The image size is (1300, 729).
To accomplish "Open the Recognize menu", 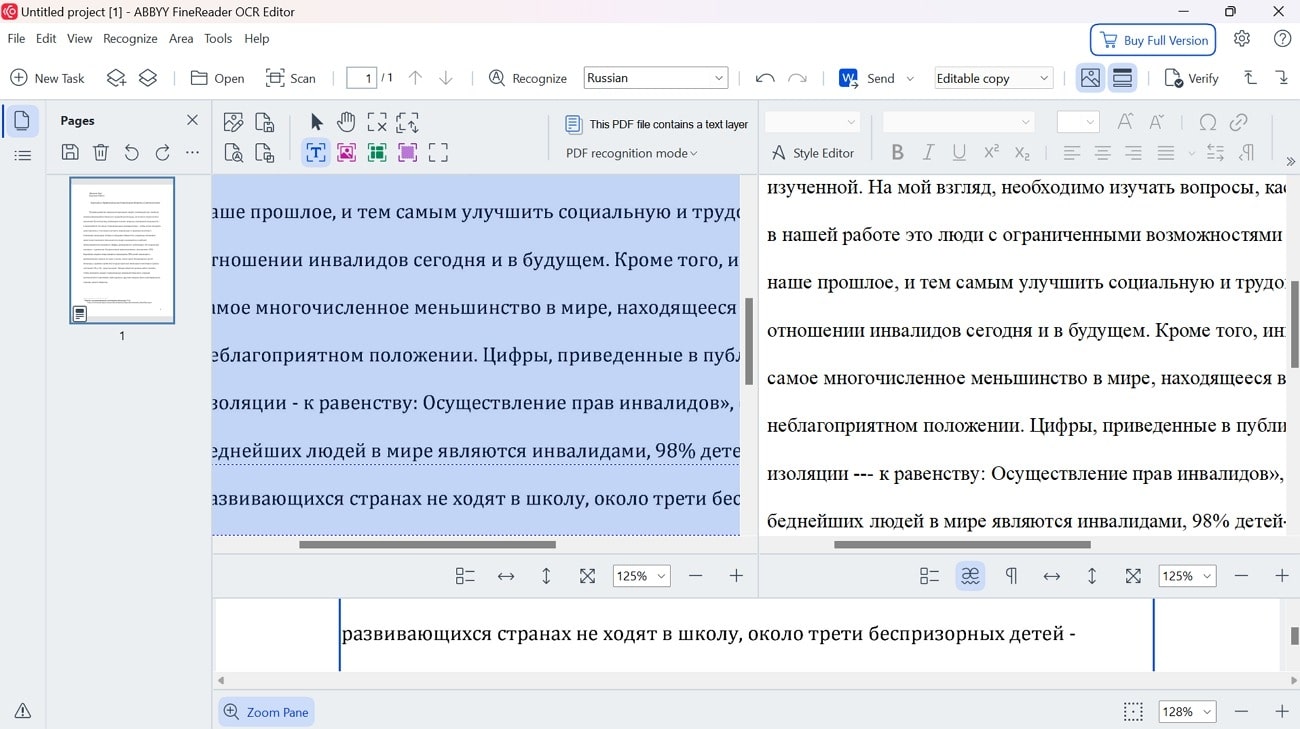I will (x=130, y=38).
